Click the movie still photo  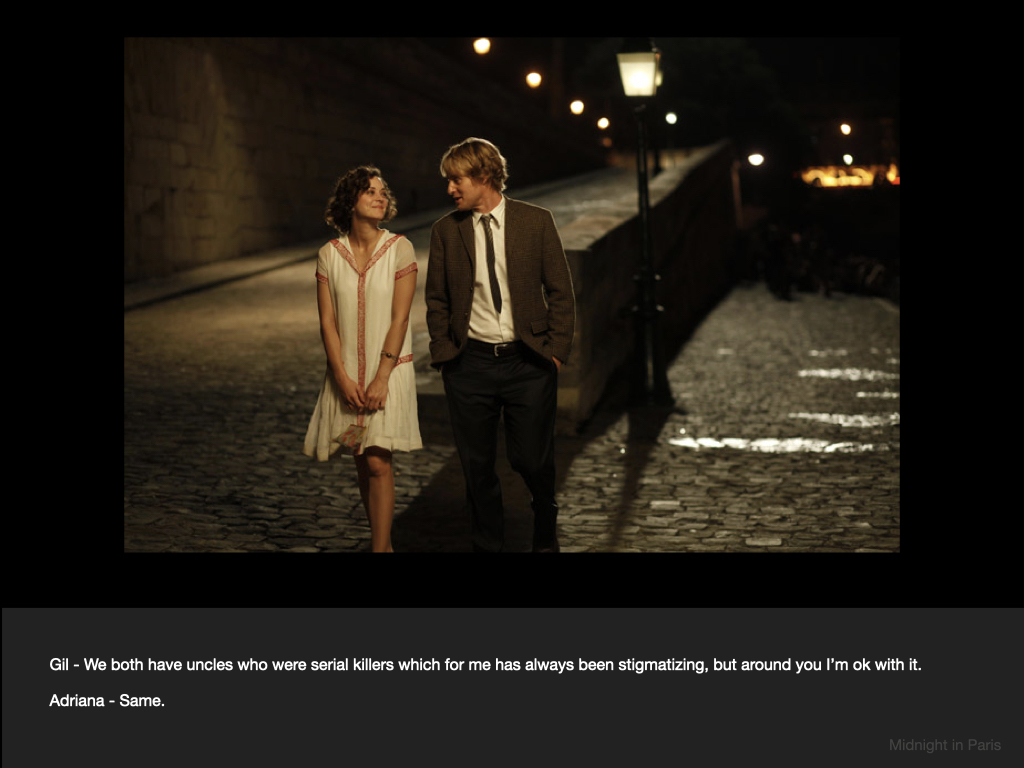[x=511, y=294]
